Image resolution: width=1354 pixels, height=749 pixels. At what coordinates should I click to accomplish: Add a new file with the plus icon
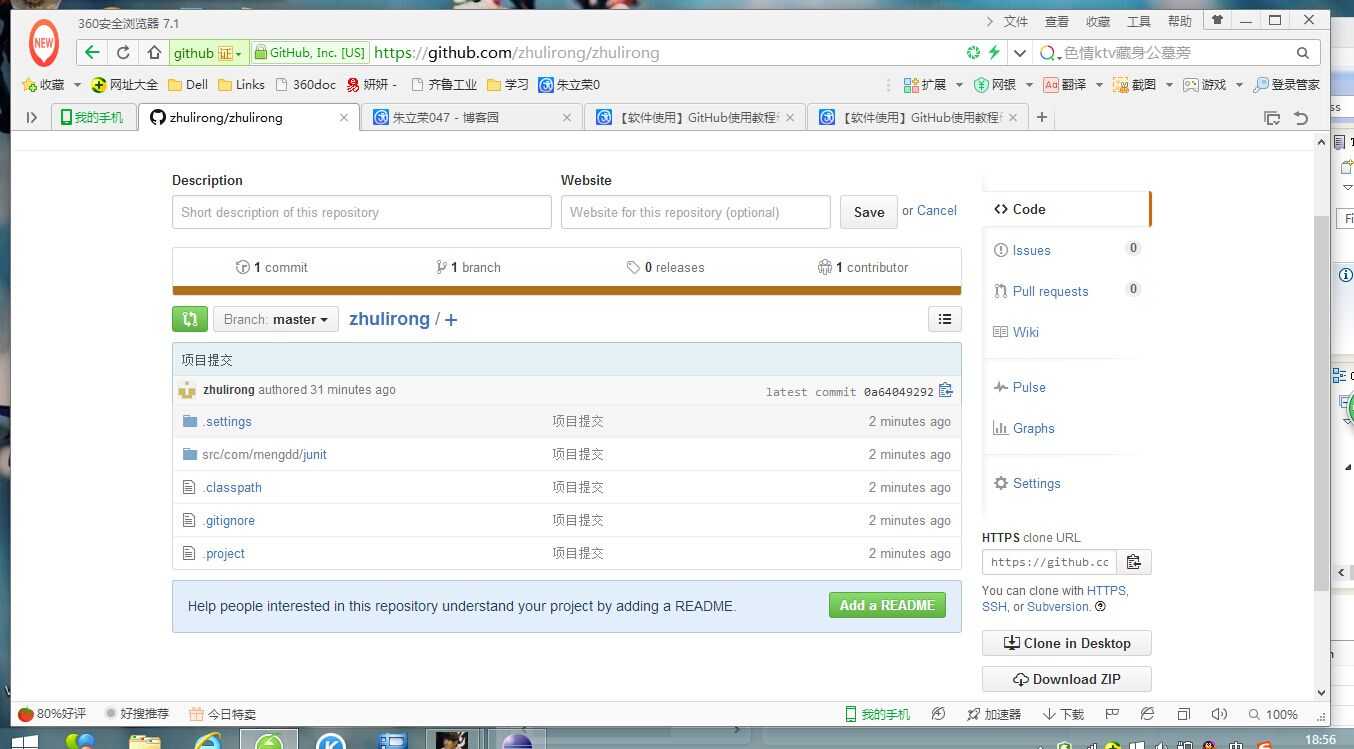(451, 320)
